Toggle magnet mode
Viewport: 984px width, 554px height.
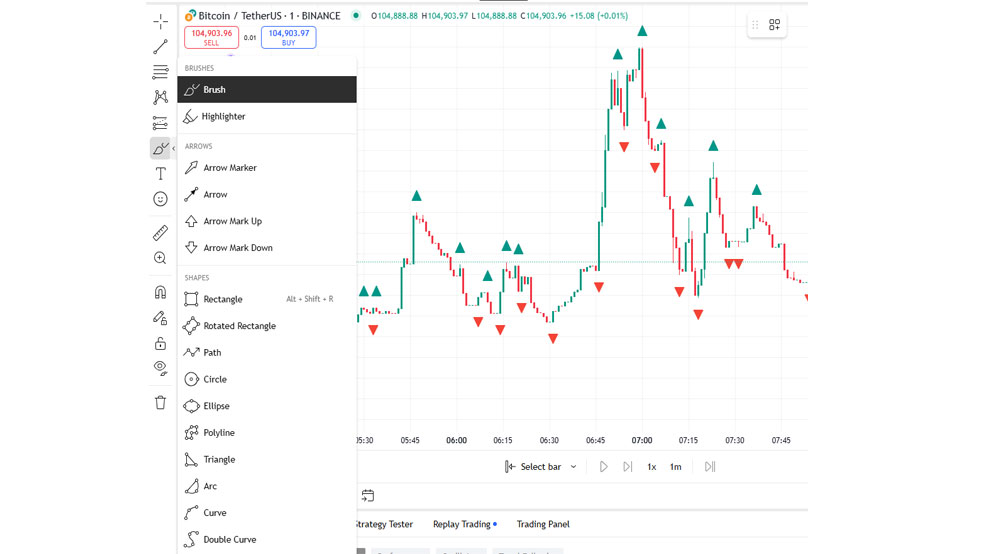coord(160,292)
